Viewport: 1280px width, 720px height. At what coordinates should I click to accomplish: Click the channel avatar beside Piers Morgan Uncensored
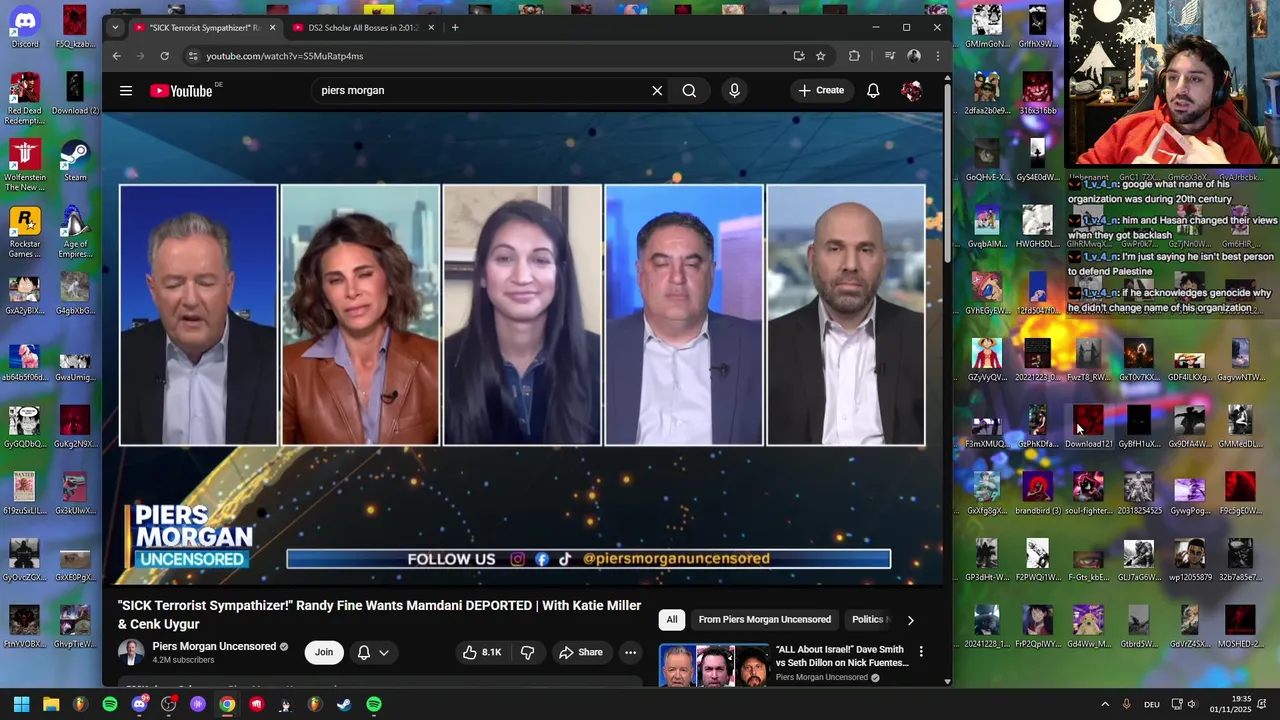(131, 652)
